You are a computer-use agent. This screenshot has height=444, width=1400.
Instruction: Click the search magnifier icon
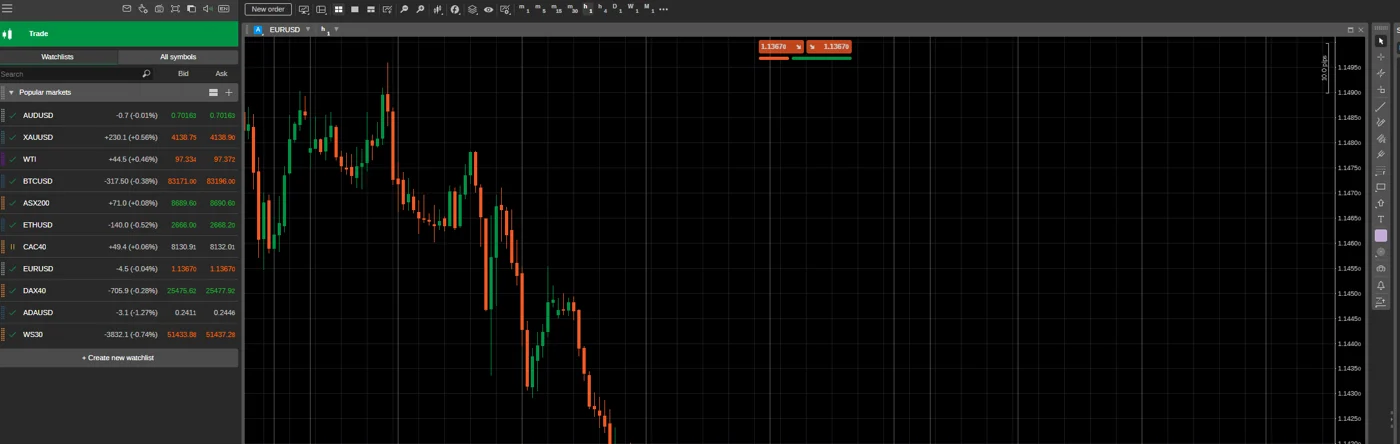tap(146, 74)
